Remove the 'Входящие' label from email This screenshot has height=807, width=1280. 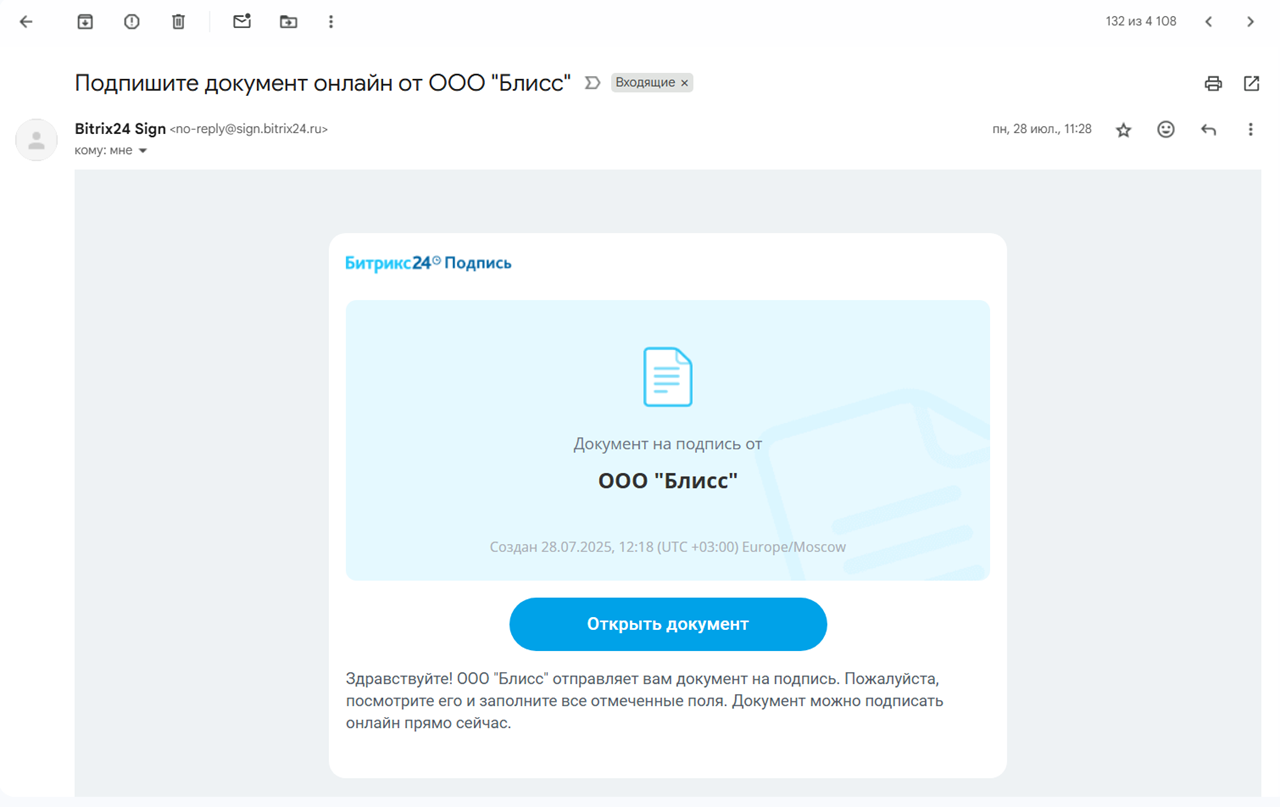685,83
